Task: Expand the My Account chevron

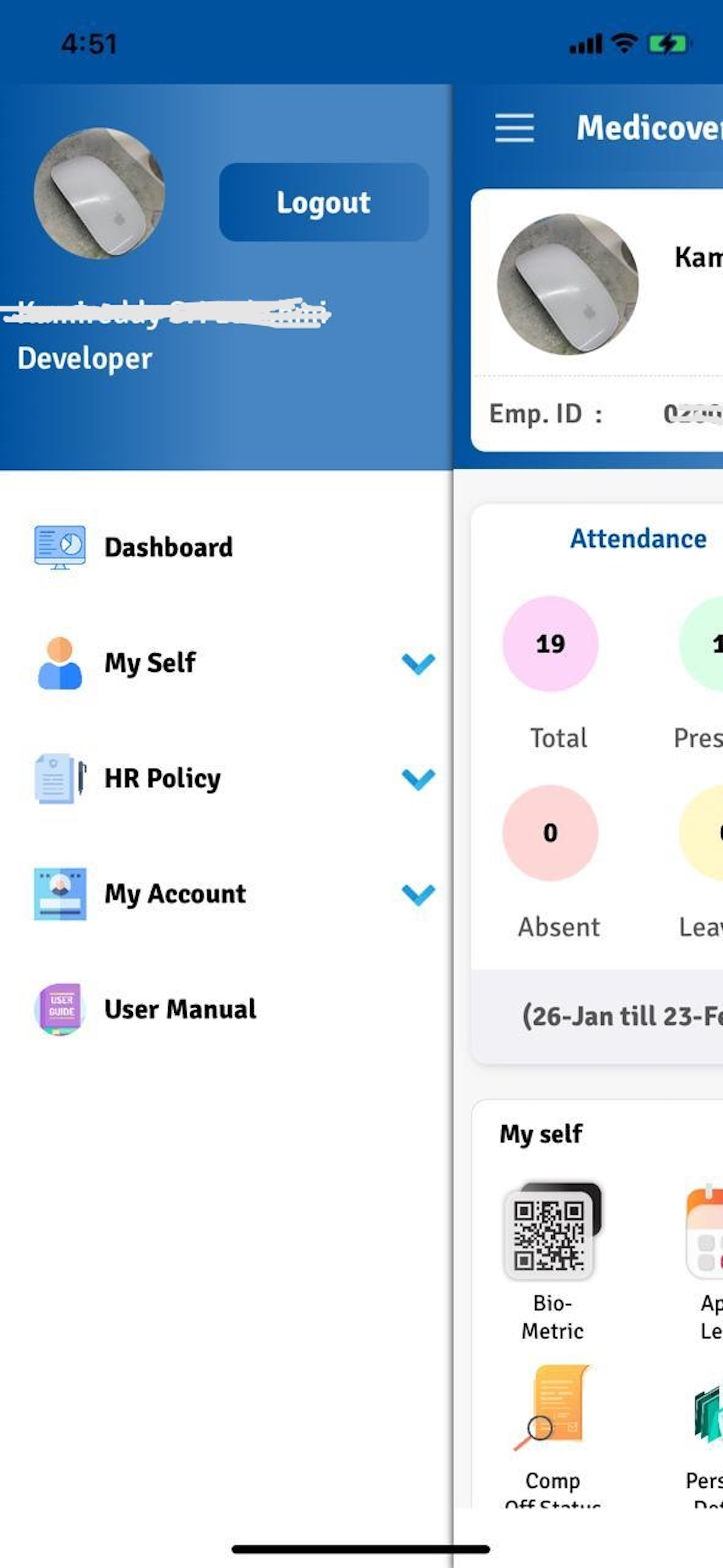Action: pos(419,895)
